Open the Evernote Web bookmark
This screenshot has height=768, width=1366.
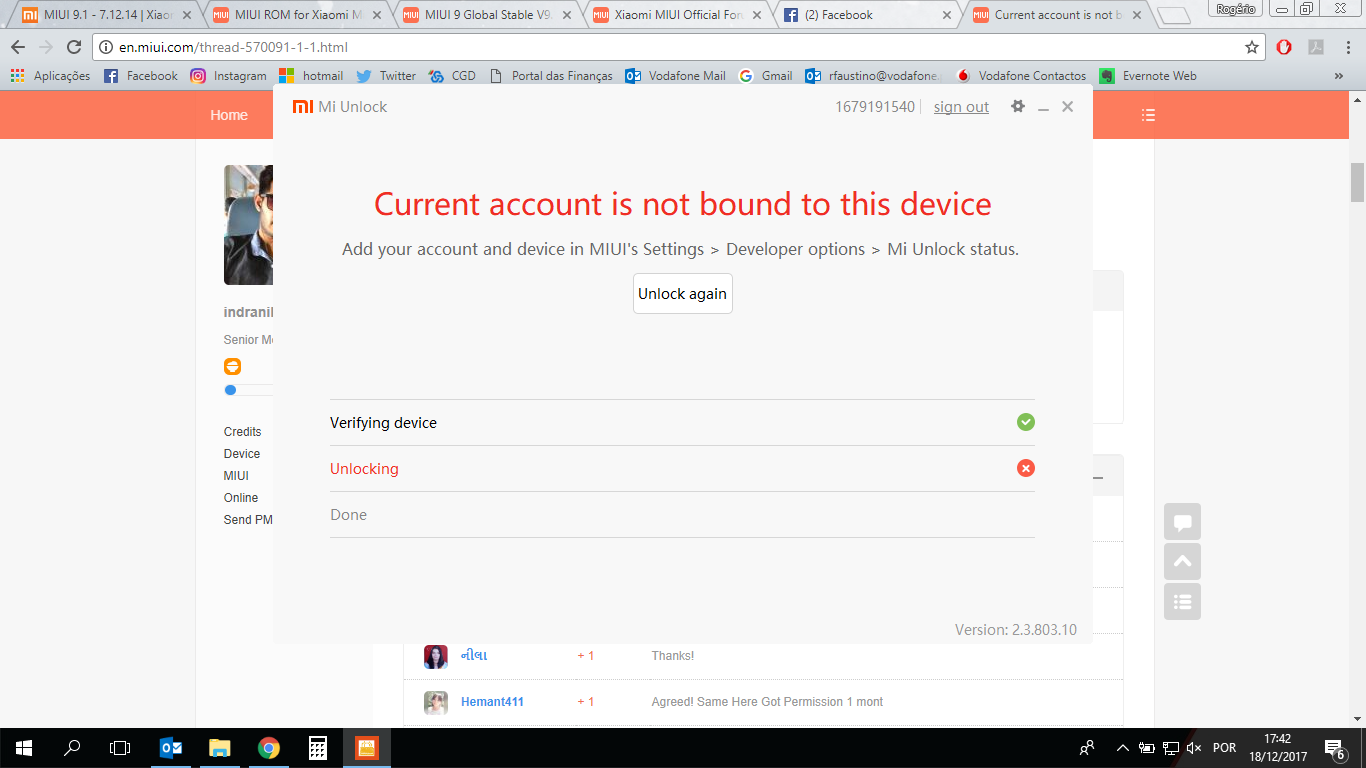coord(1148,76)
